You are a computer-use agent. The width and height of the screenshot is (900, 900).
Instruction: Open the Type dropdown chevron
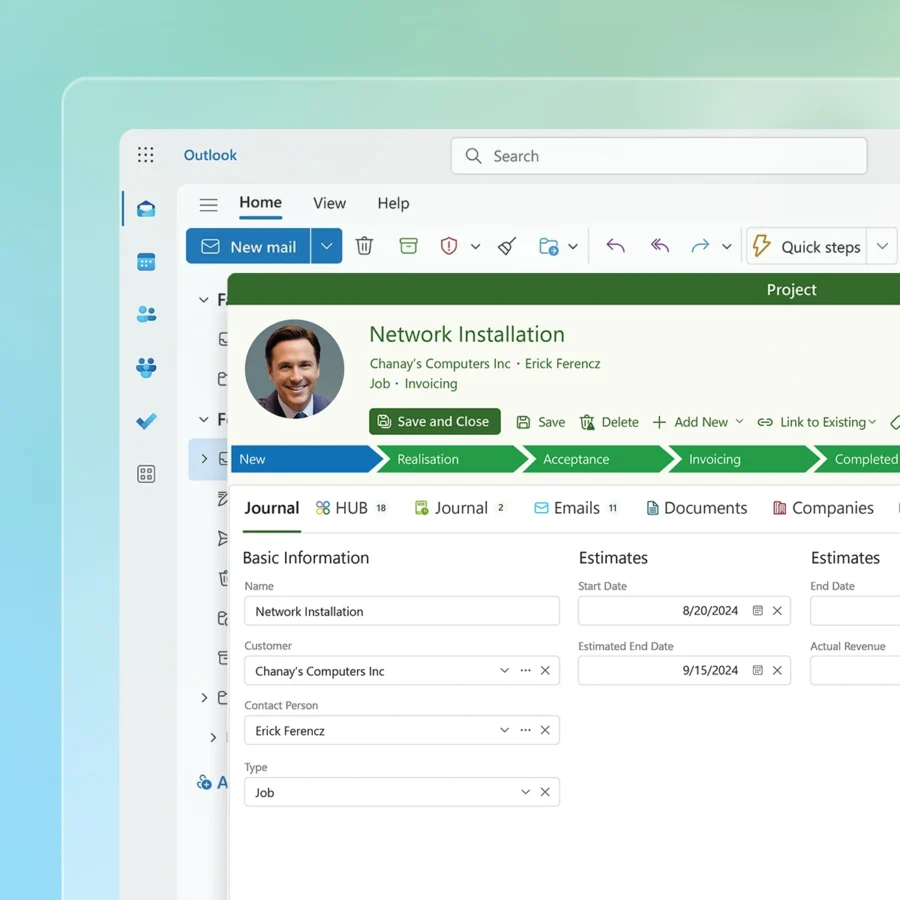pyautogui.click(x=525, y=792)
